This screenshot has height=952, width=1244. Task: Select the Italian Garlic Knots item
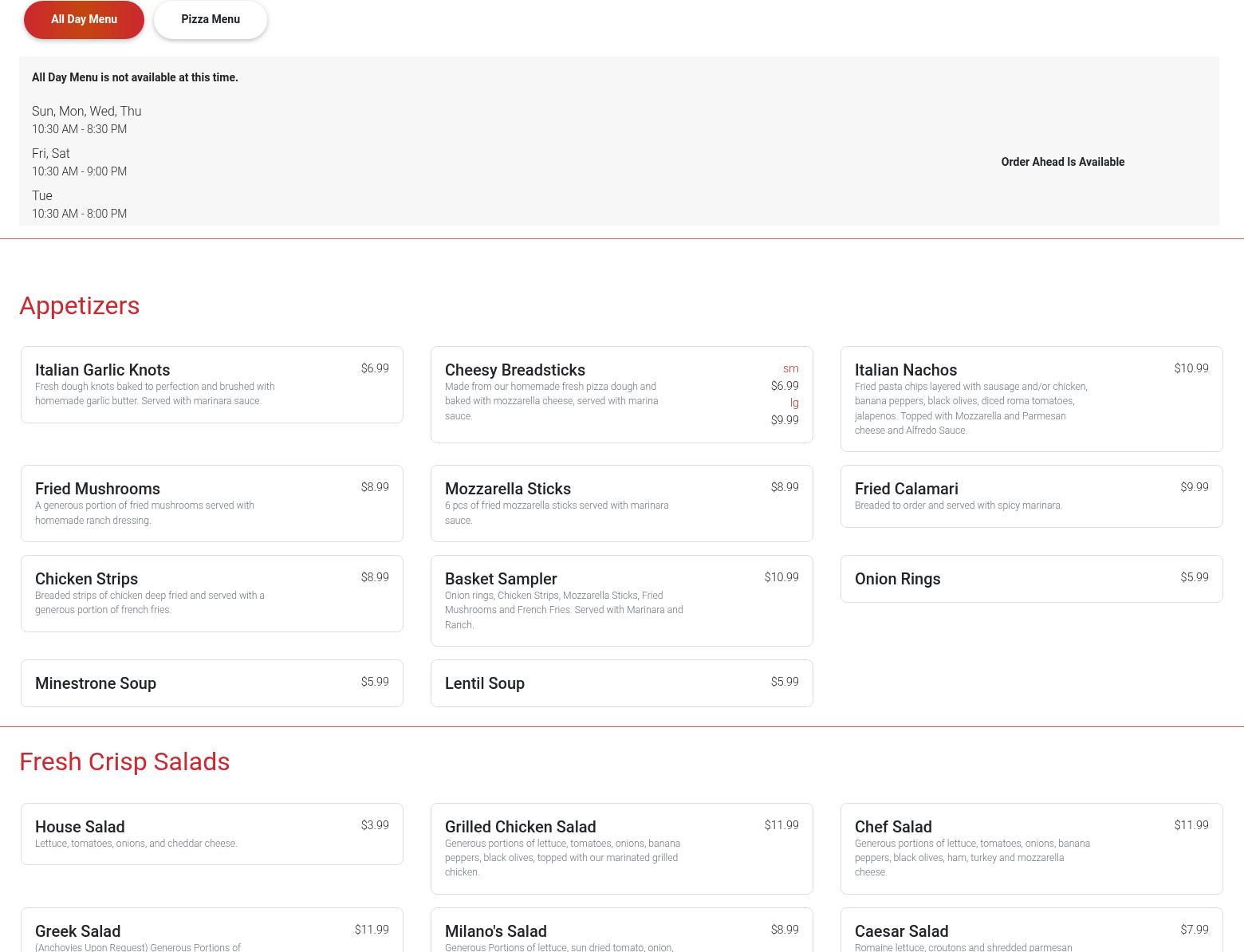(211, 384)
